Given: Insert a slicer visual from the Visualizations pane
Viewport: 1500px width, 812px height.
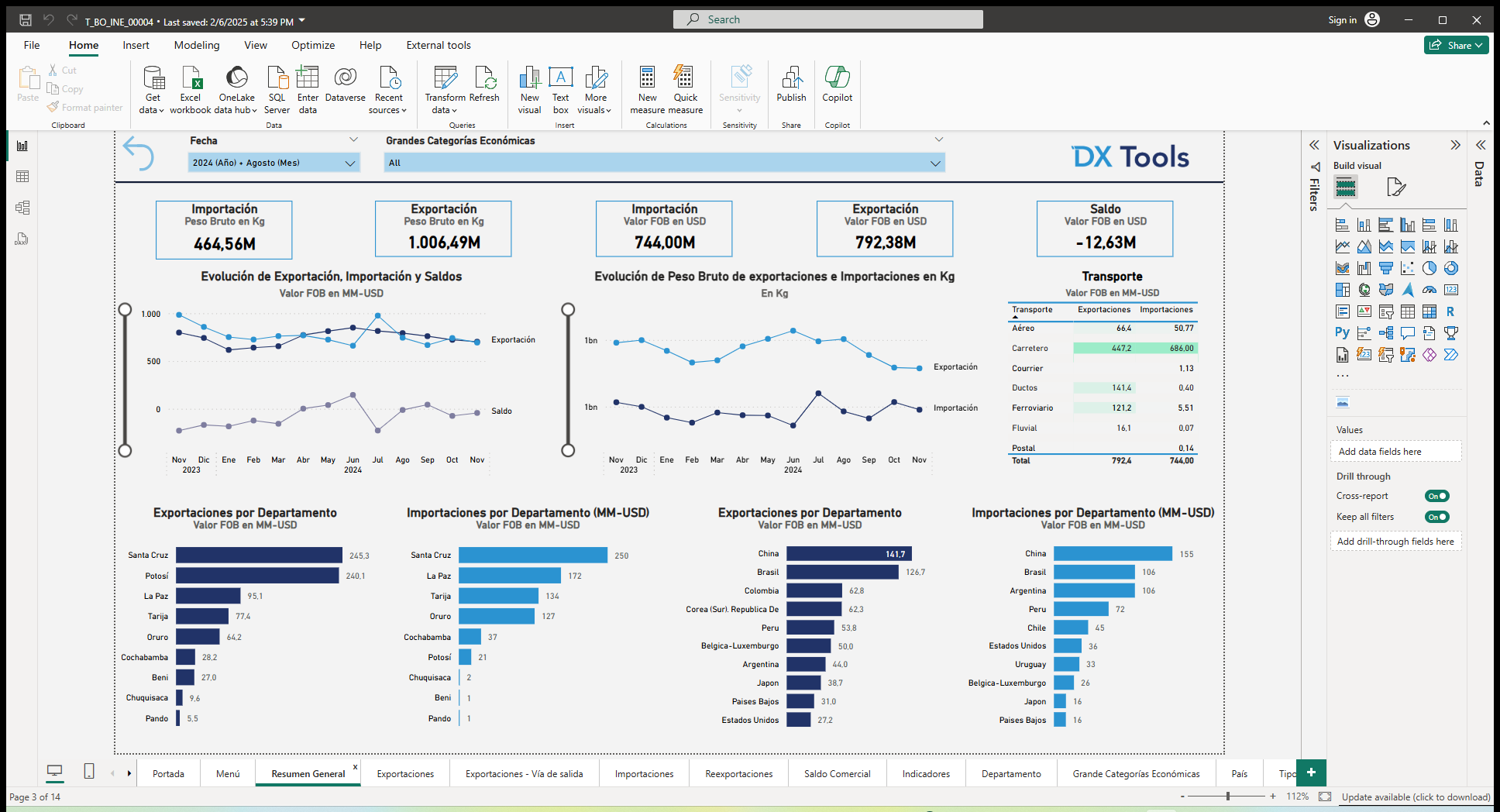Looking at the screenshot, I should pos(1386,311).
